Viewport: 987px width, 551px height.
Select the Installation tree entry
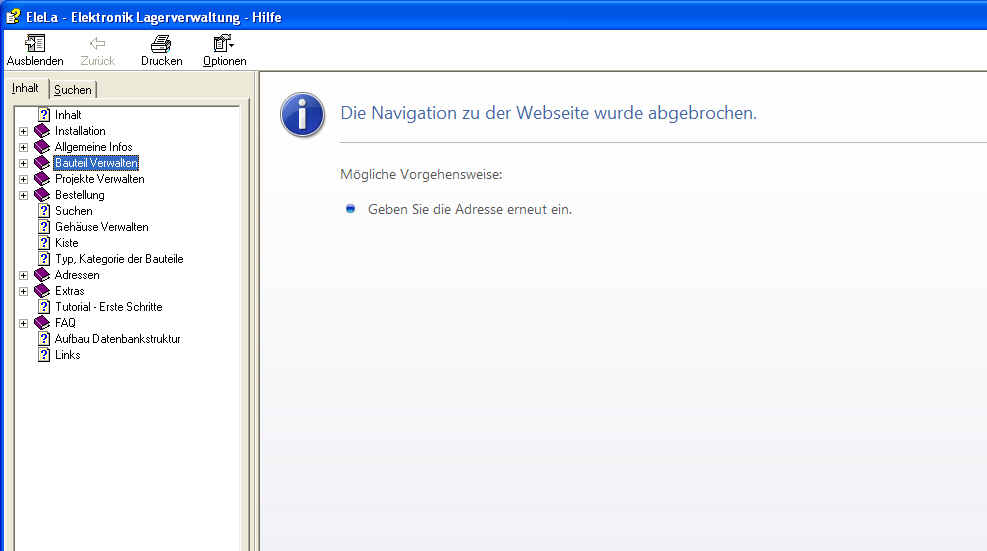point(80,131)
